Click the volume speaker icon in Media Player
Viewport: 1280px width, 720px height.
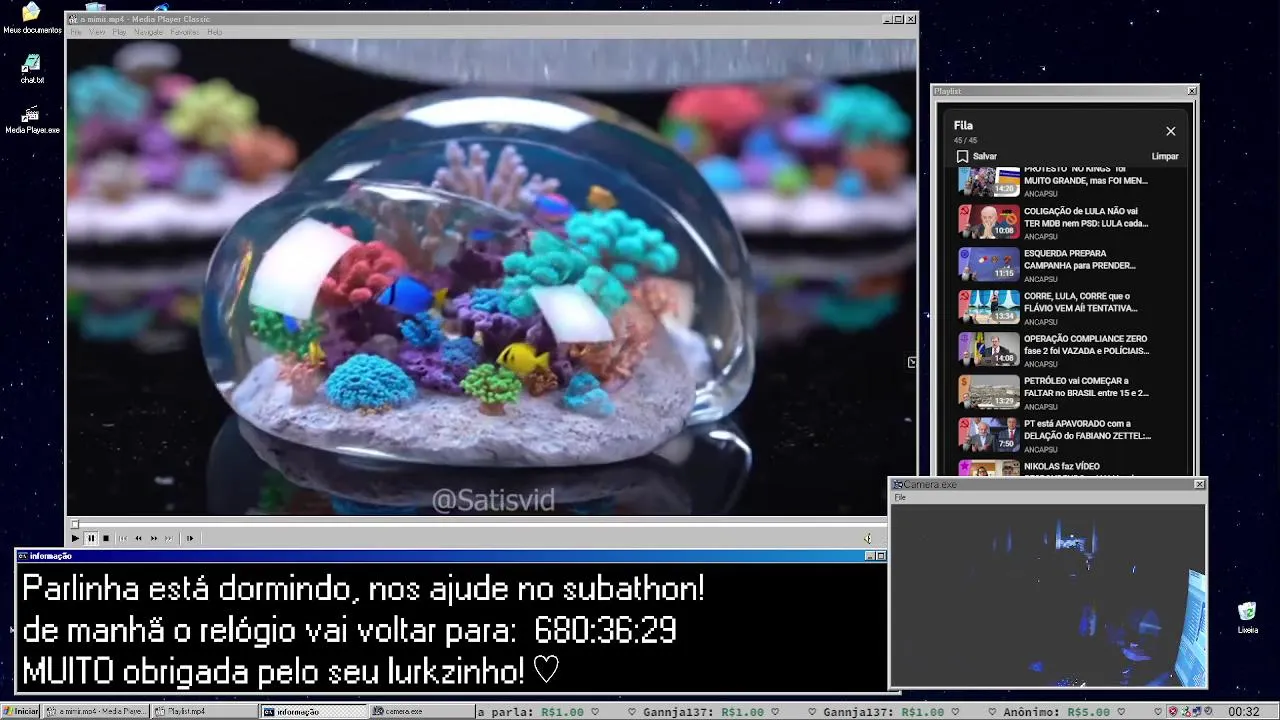click(x=867, y=538)
